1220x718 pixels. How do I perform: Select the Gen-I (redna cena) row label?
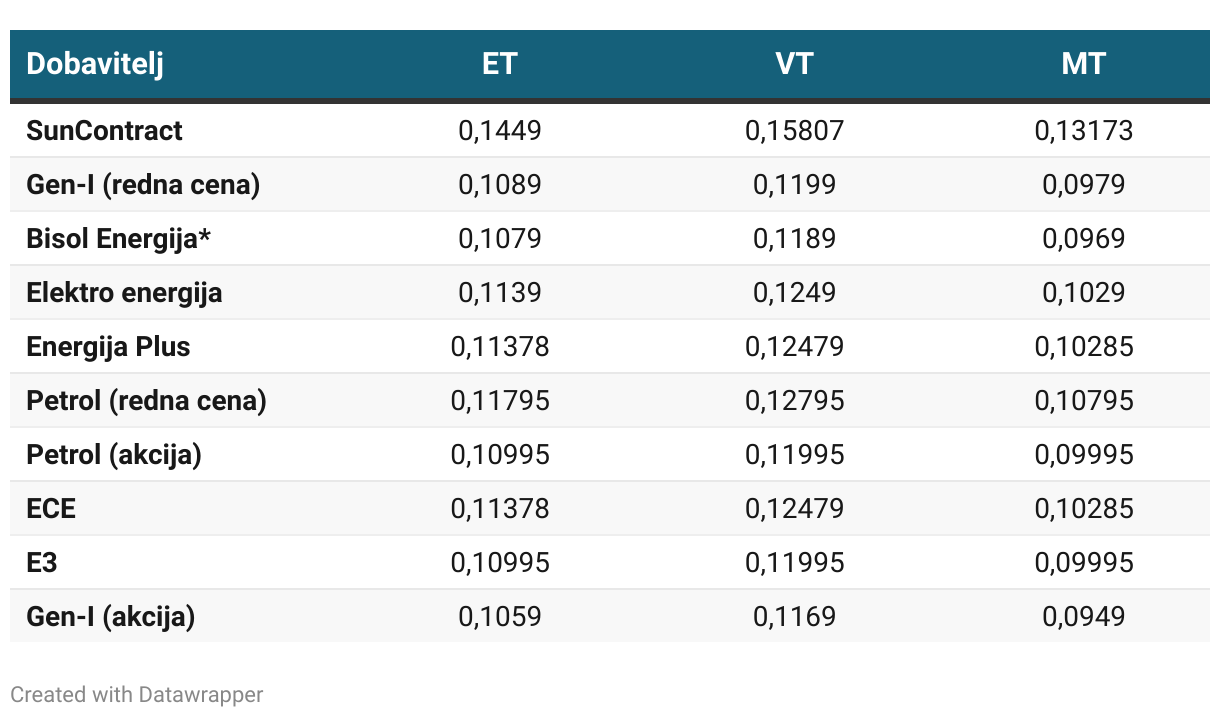coord(143,185)
